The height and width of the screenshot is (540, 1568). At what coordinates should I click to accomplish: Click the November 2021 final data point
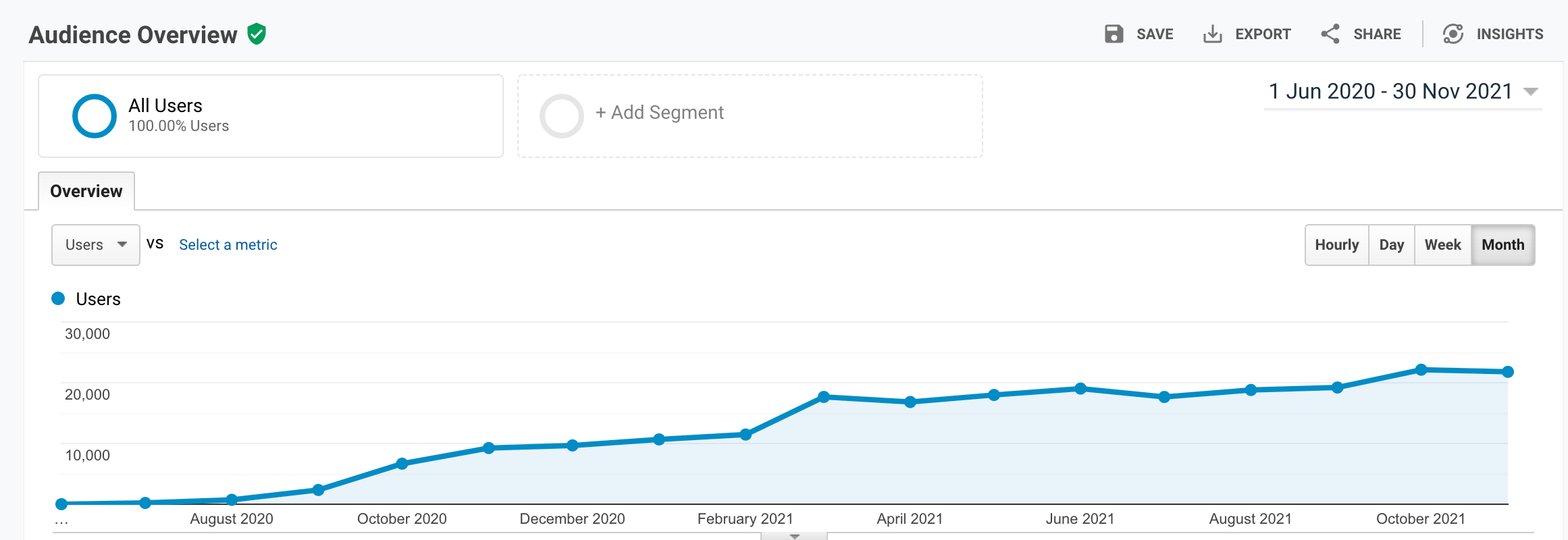click(x=1508, y=372)
